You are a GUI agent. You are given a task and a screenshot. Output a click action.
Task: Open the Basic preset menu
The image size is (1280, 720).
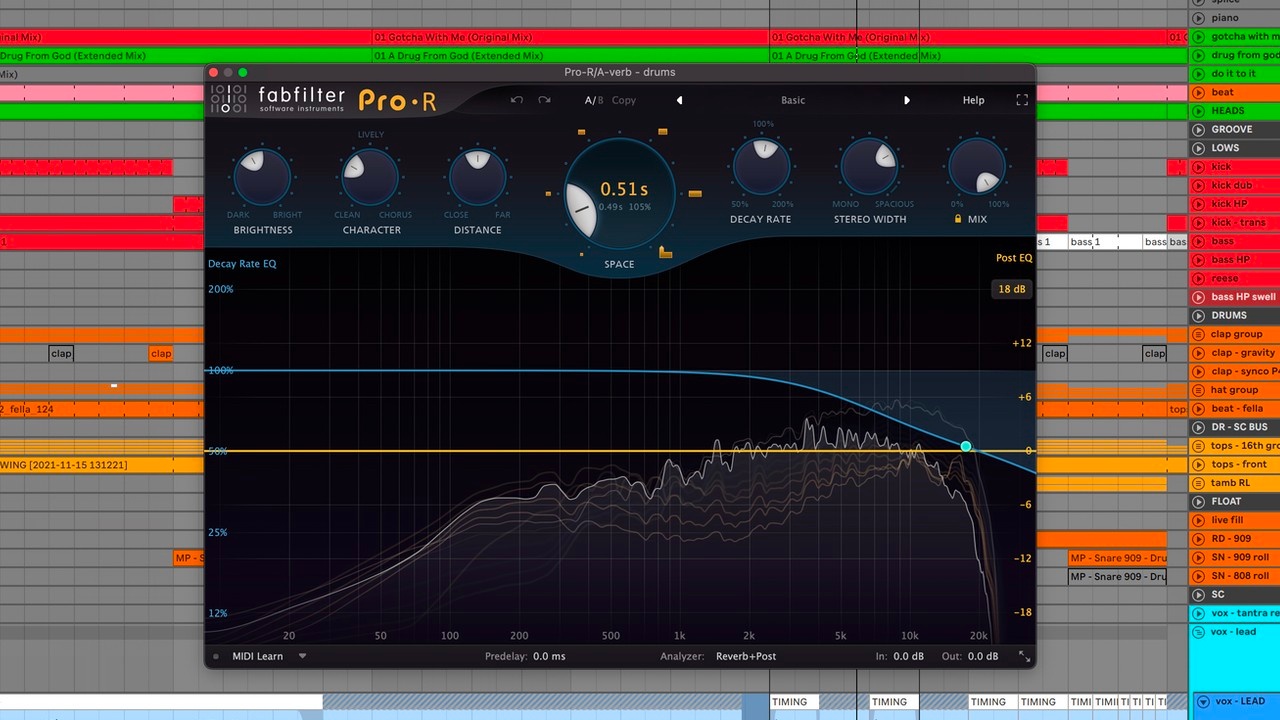point(793,100)
